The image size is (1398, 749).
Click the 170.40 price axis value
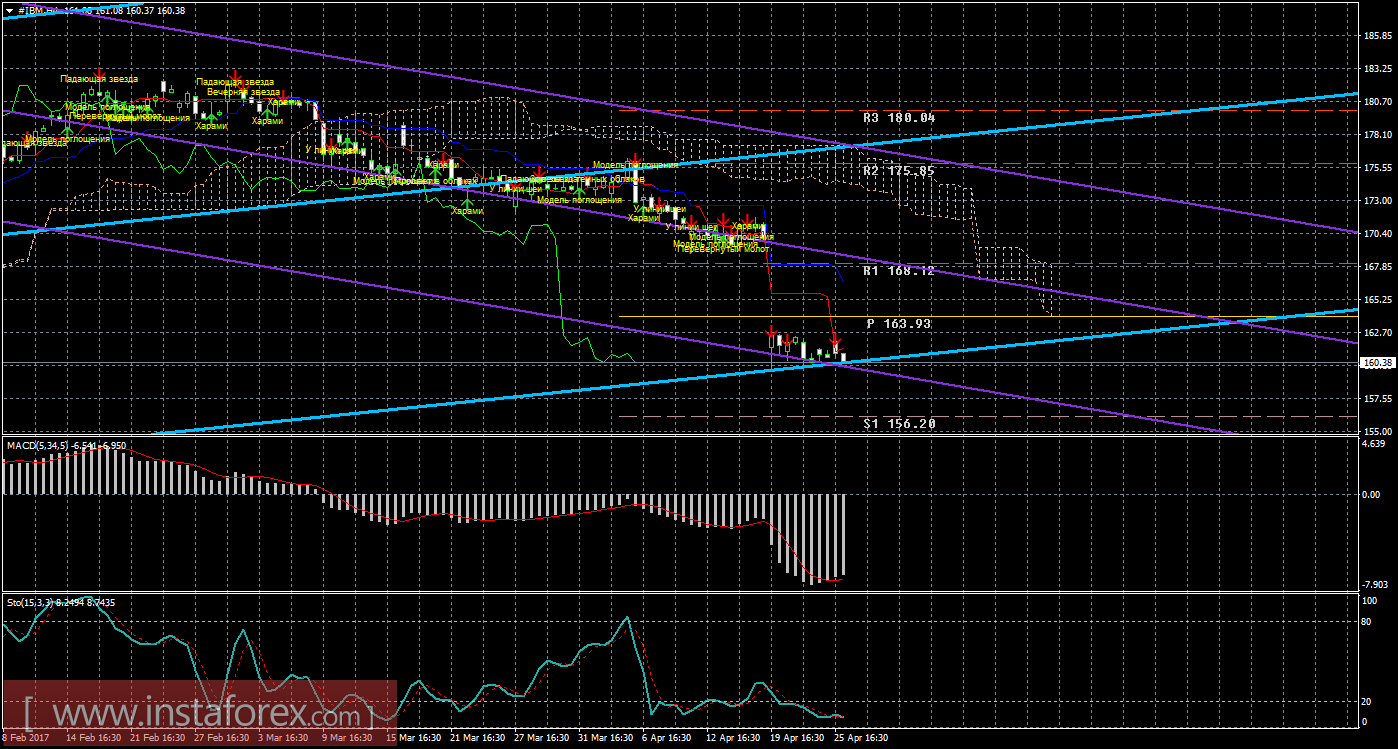pyautogui.click(x=1378, y=234)
